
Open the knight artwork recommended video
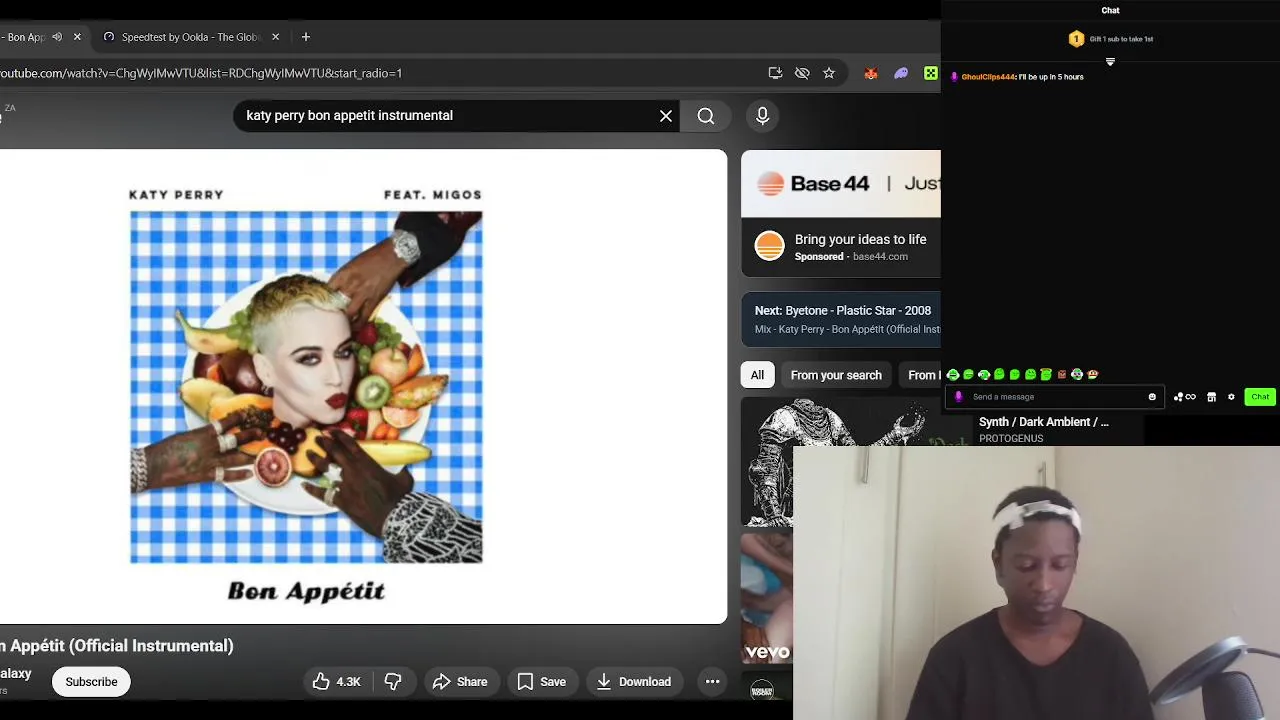(x=841, y=462)
